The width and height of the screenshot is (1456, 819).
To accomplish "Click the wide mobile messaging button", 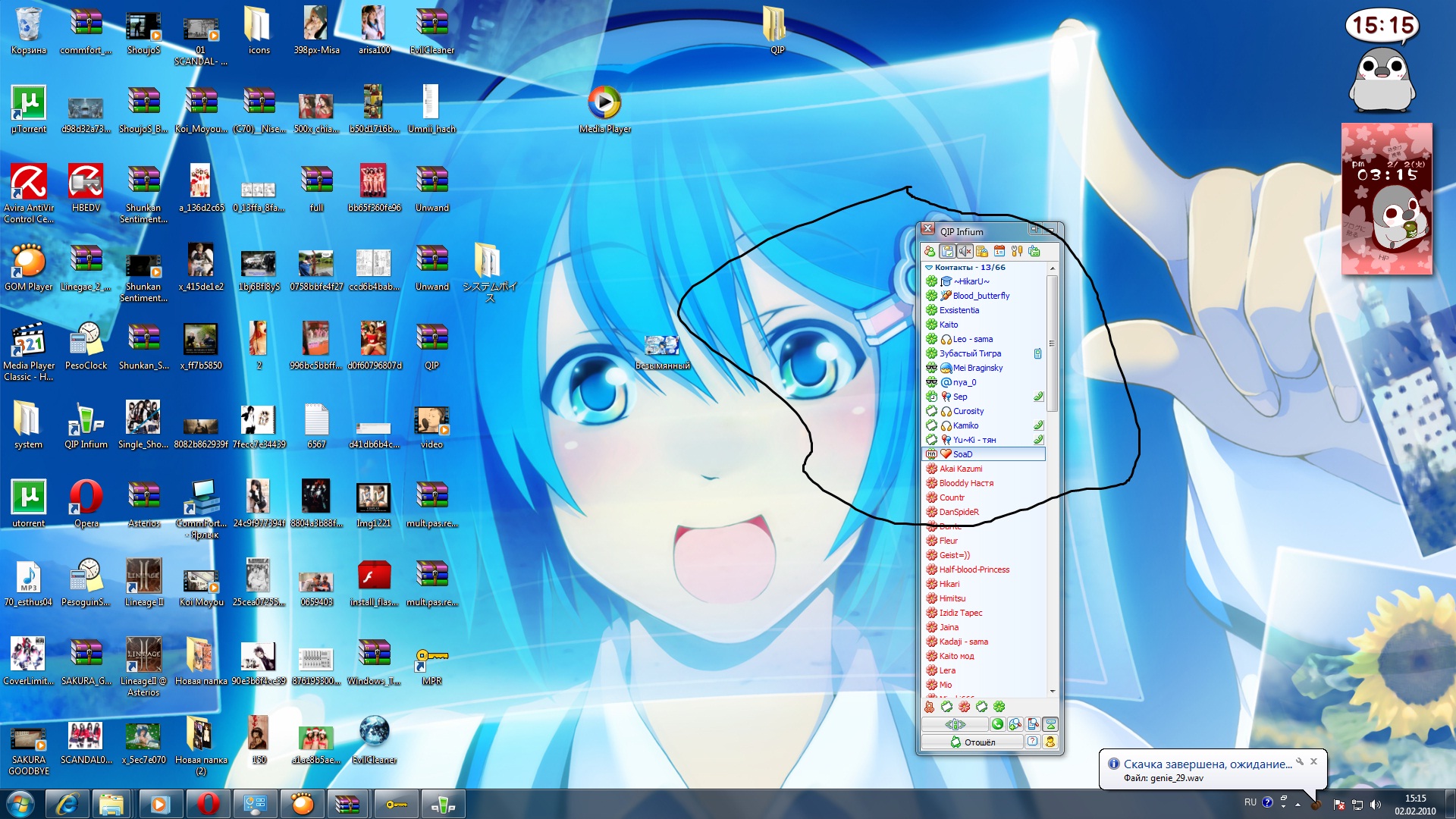I will (x=955, y=724).
